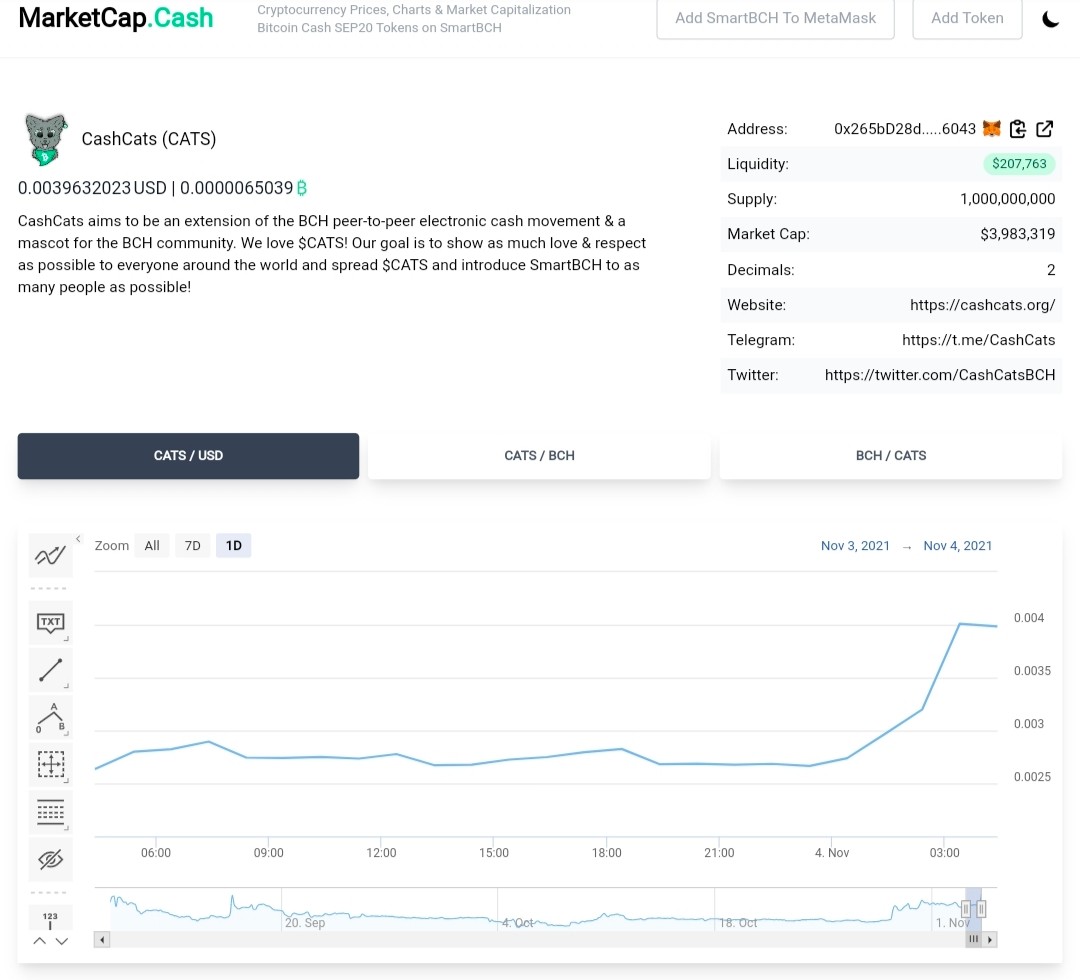The image size is (1080, 980).
Task: Click the CashCats token logo
Action: pyautogui.click(x=45, y=139)
